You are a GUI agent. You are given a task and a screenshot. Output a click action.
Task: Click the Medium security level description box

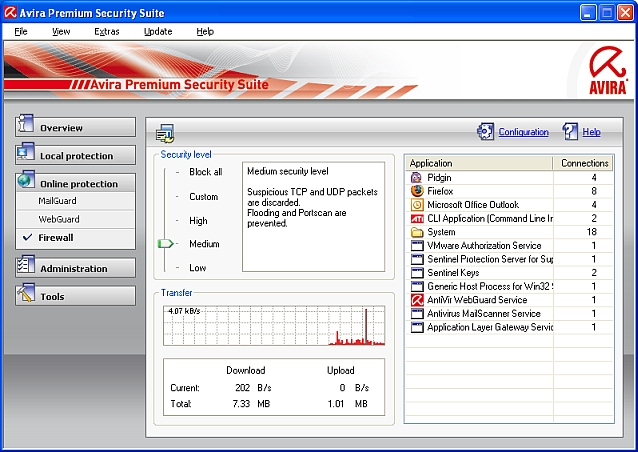pyautogui.click(x=313, y=217)
